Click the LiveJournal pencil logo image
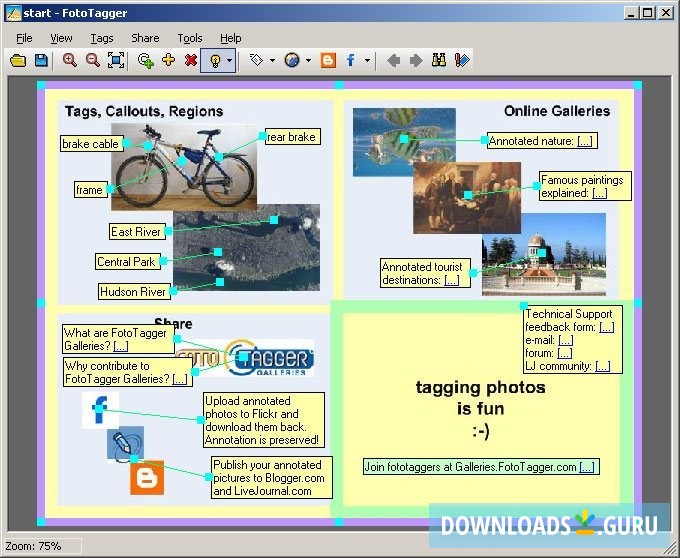680x558 pixels. [125, 444]
